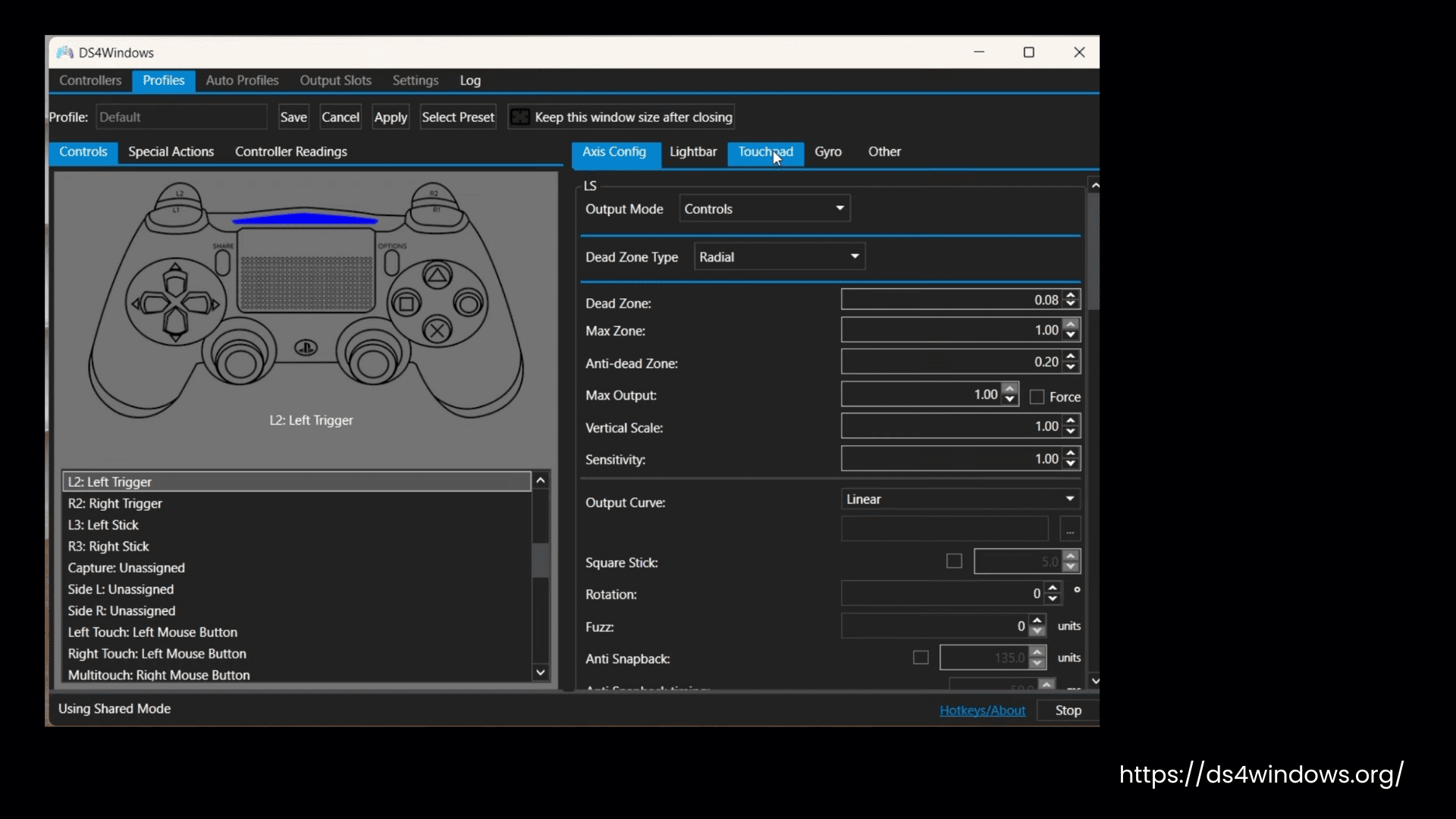Viewport: 1456px width, 819px height.
Task: Click the Share button on controller diagram
Action: [223, 262]
